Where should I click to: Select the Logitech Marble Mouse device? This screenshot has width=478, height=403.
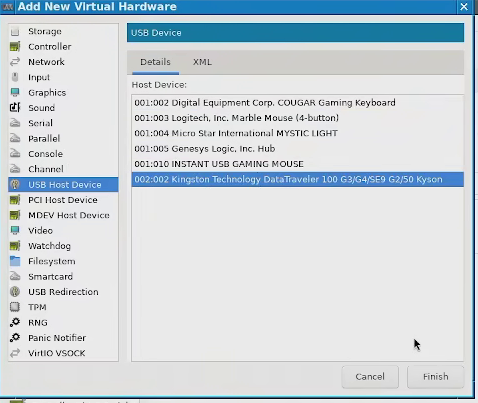pos(297,118)
